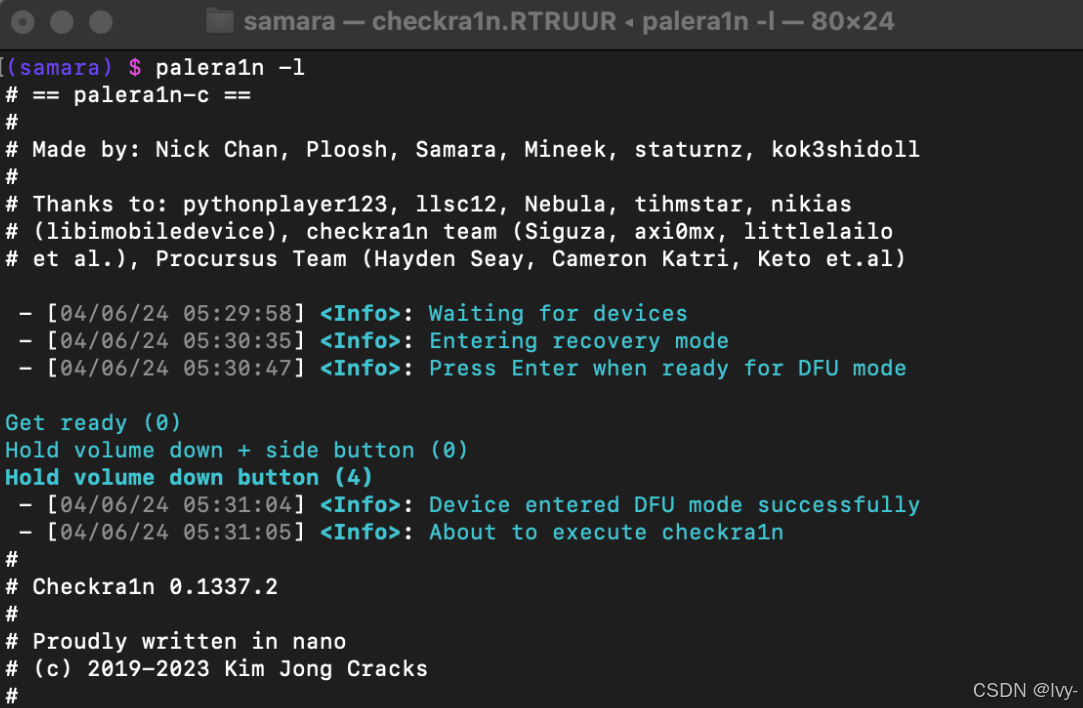Click the 'Thanks to: pythonplayer123' line
The height and width of the screenshot is (708, 1083).
[429, 204]
